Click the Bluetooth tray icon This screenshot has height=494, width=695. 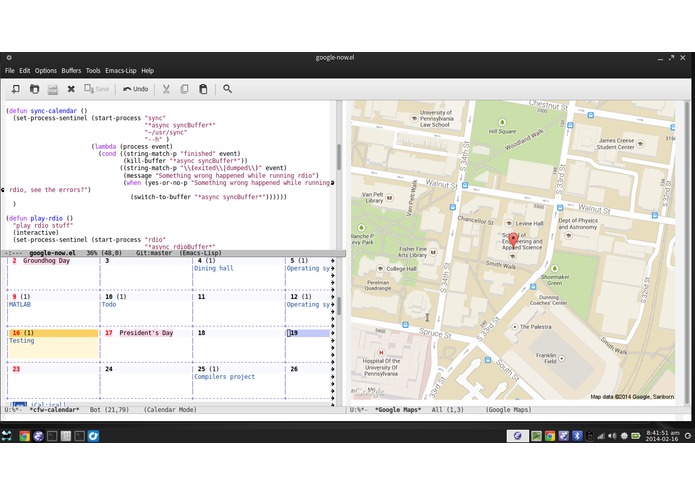577,436
